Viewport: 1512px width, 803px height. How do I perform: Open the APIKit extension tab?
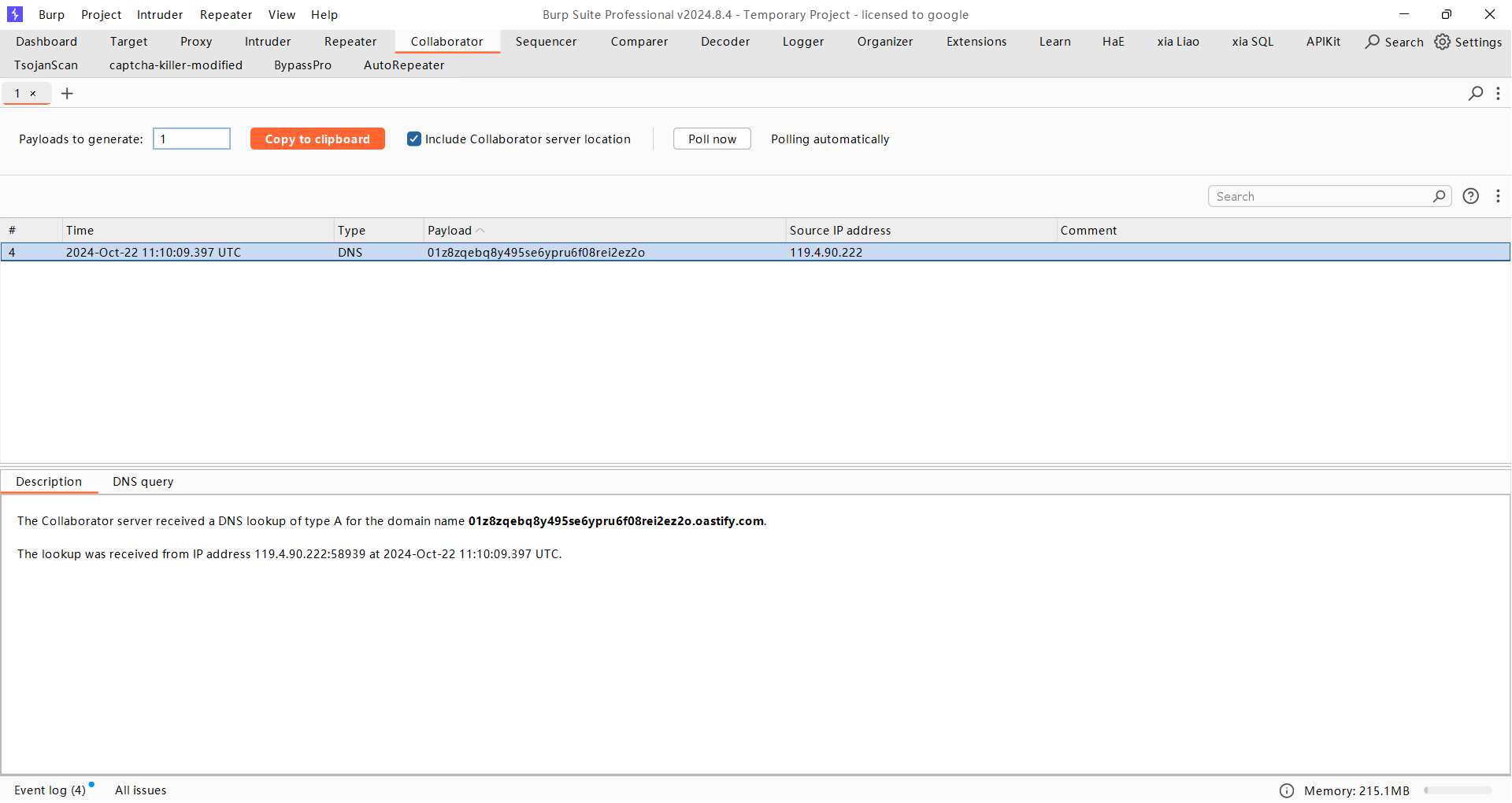1324,42
